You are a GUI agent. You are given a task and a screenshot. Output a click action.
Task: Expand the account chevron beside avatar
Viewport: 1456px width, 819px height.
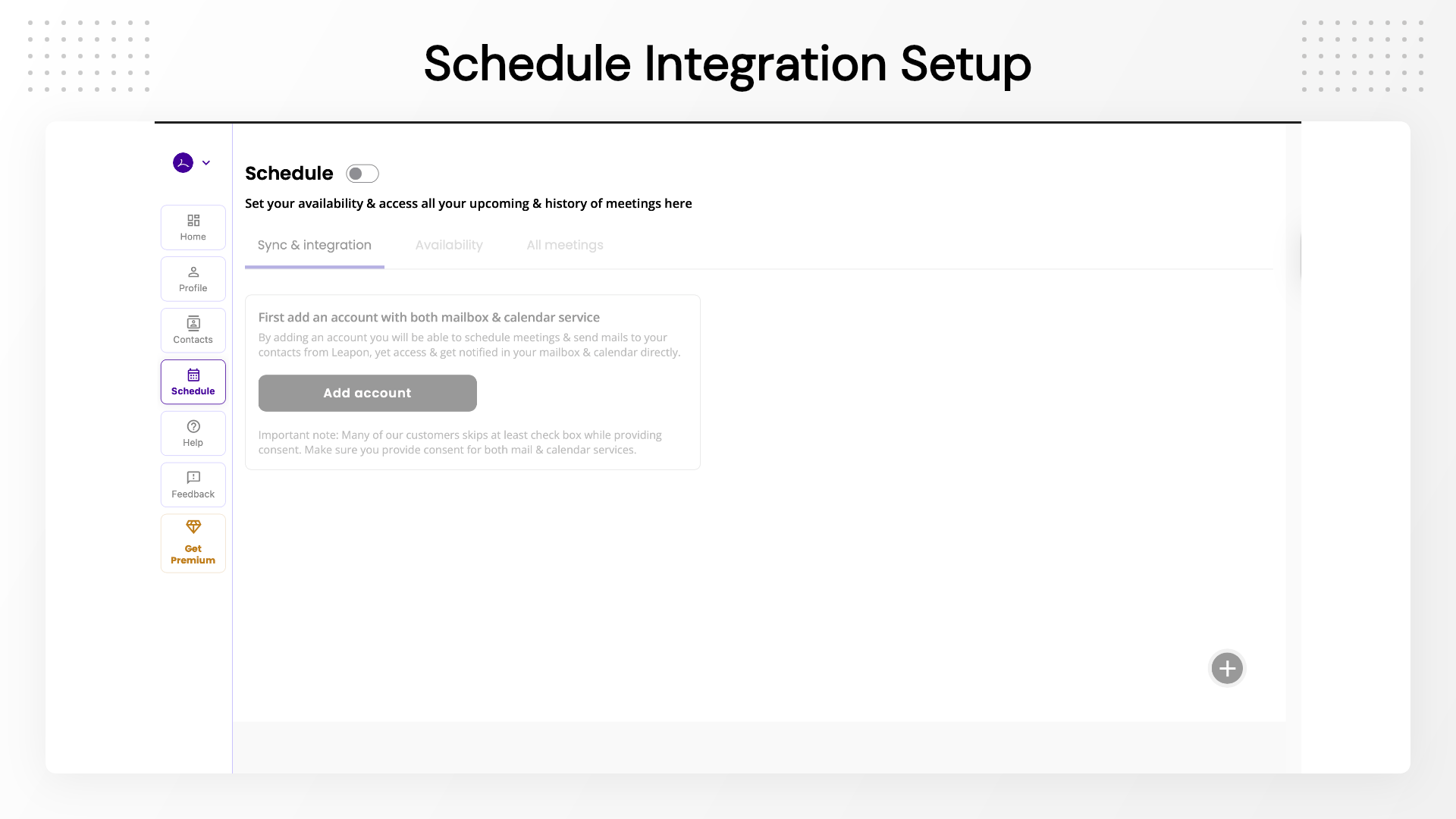tap(206, 162)
